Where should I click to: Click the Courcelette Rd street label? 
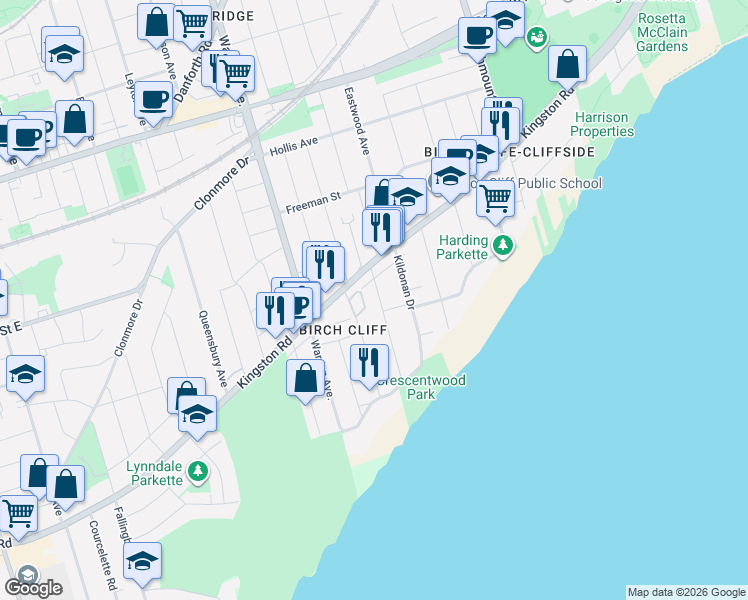pos(103,556)
